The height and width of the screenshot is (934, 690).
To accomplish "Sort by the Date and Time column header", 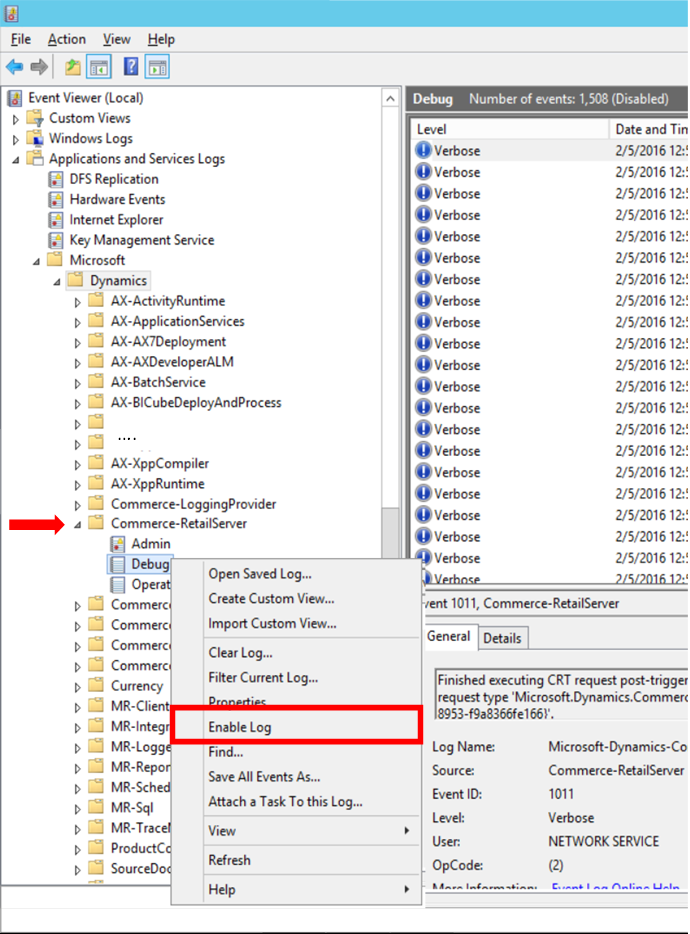I will (x=649, y=129).
